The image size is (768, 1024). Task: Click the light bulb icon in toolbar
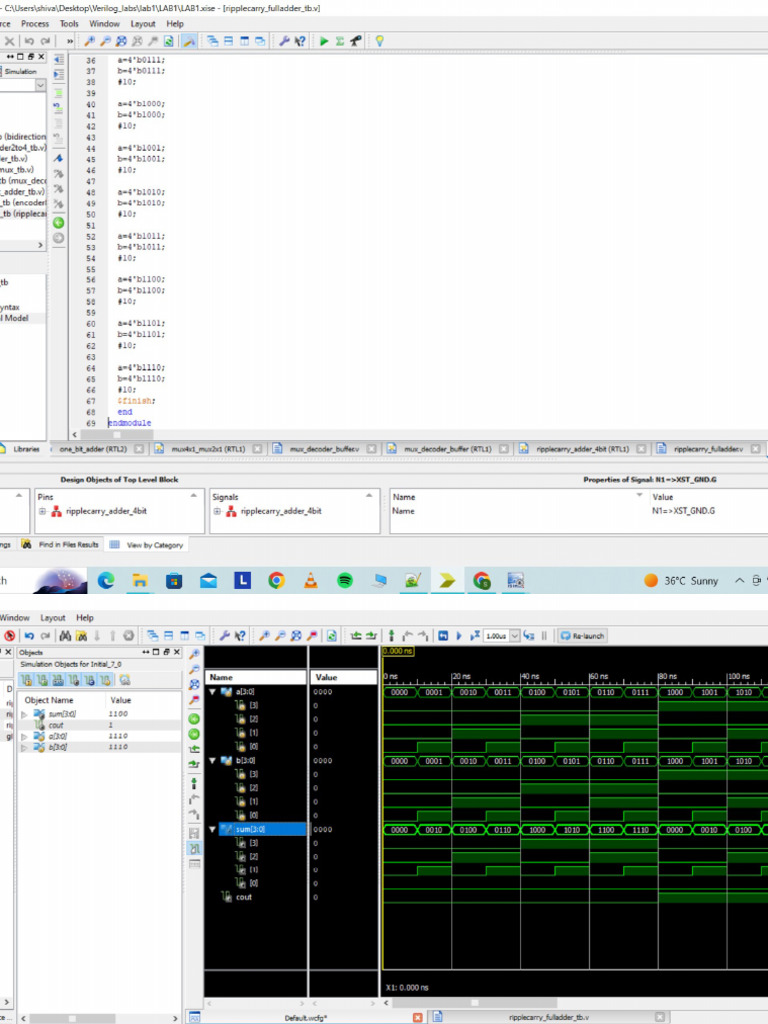point(379,41)
